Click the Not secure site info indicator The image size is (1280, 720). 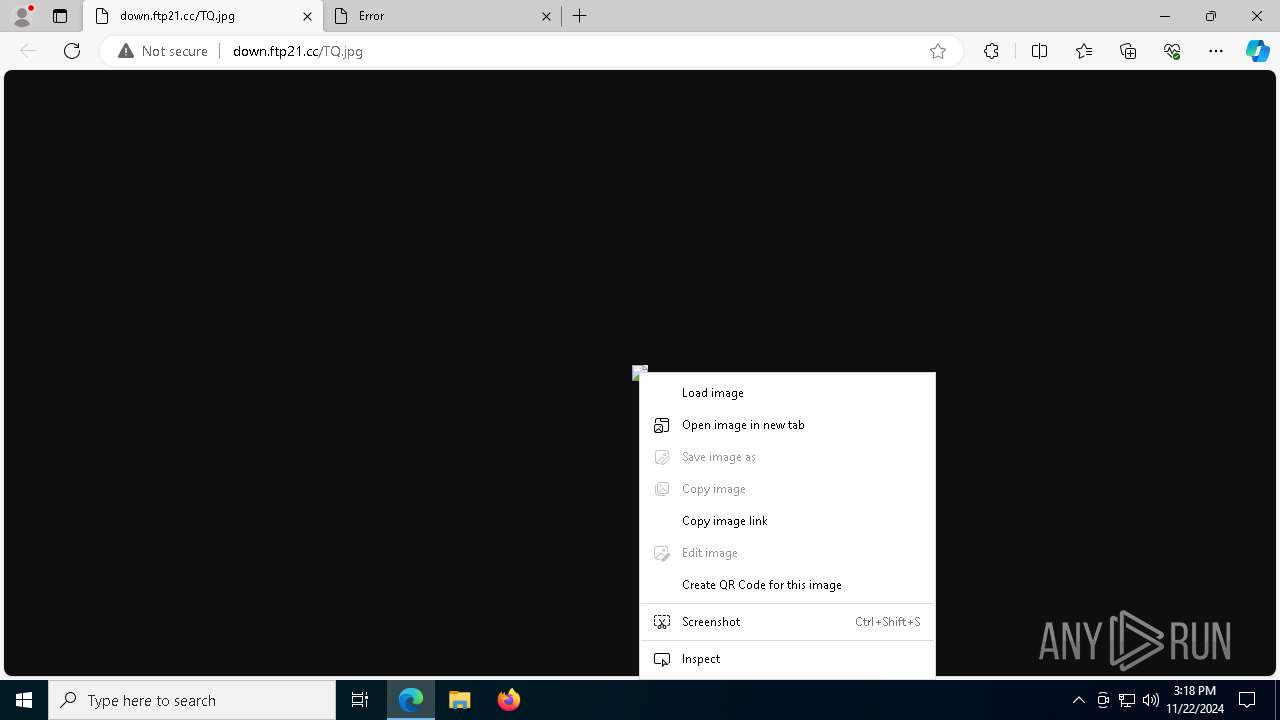[163, 51]
